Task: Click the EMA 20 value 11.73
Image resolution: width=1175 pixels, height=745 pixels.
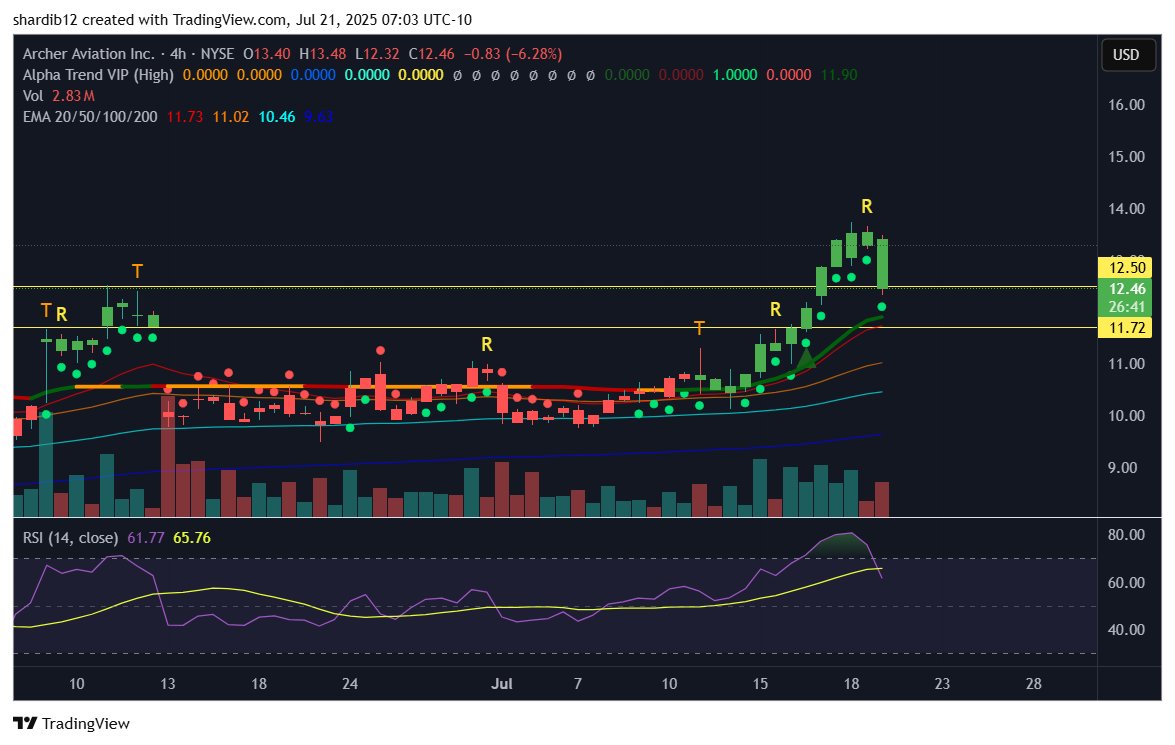Action: coord(185,117)
